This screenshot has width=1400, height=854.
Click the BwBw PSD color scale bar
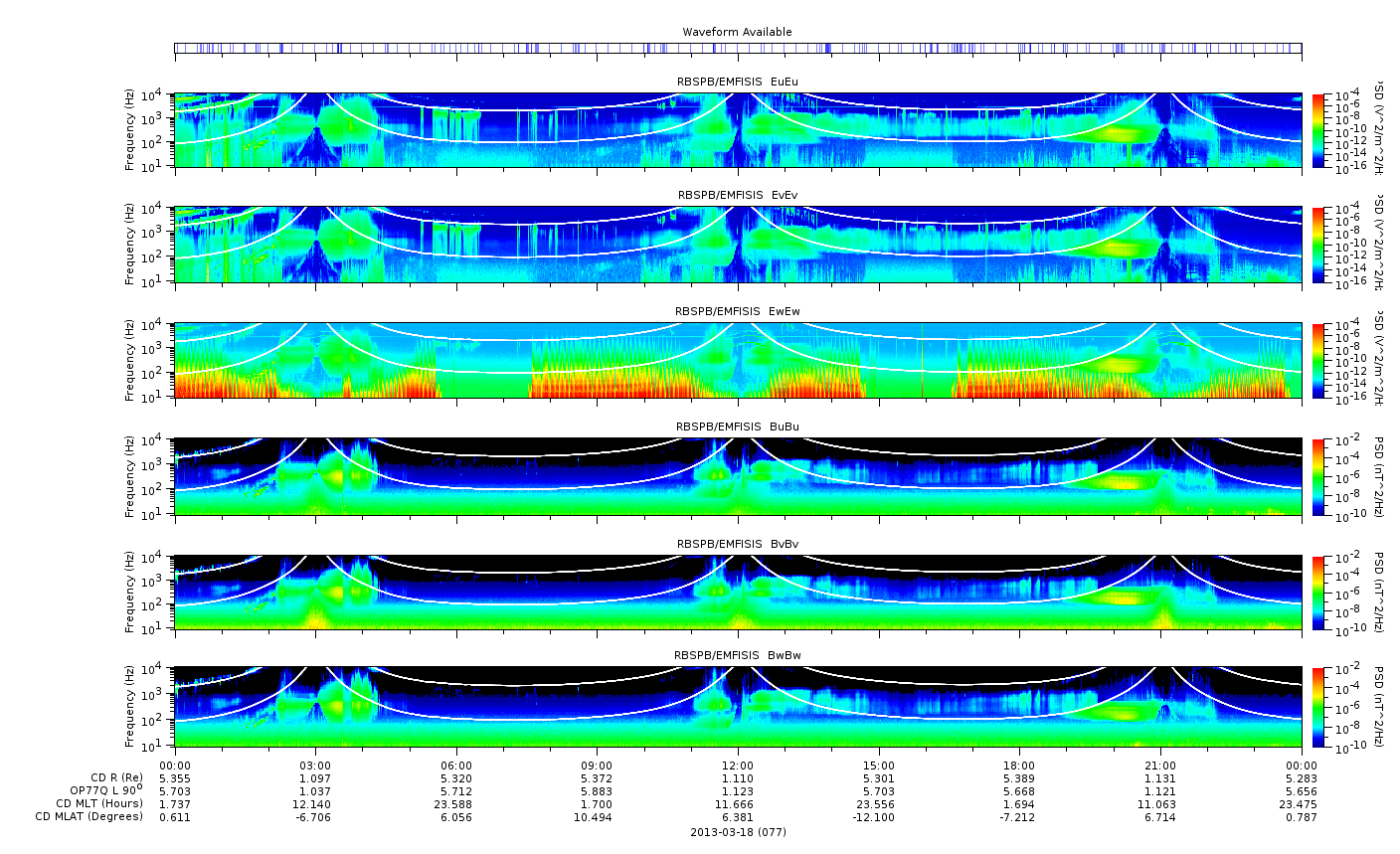[x=1318, y=707]
